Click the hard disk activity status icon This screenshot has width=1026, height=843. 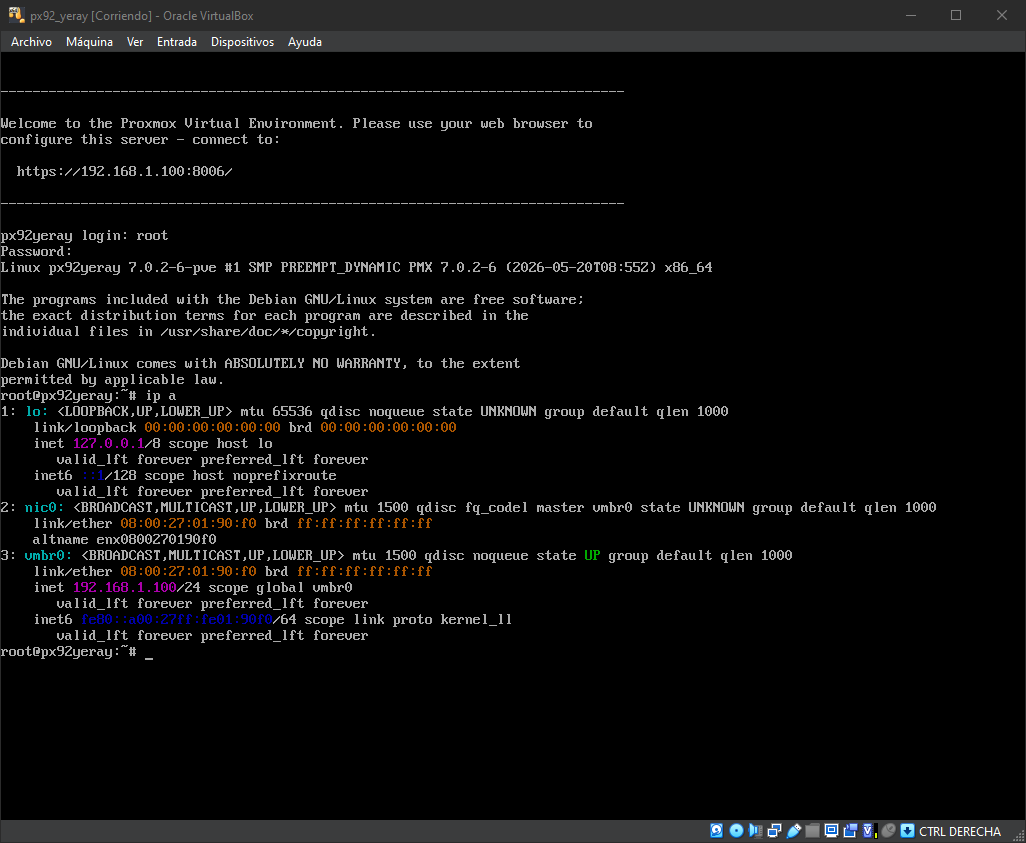tap(716, 831)
